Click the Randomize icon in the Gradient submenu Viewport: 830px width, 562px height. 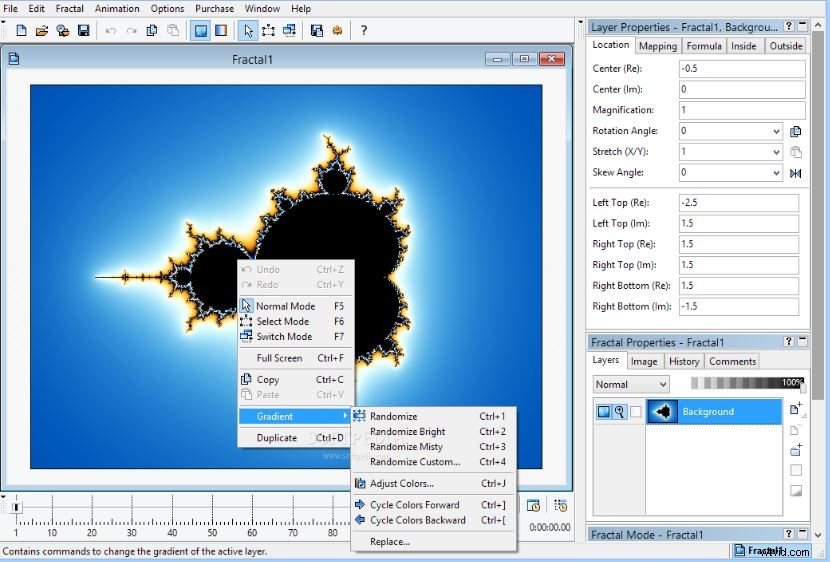[359, 416]
